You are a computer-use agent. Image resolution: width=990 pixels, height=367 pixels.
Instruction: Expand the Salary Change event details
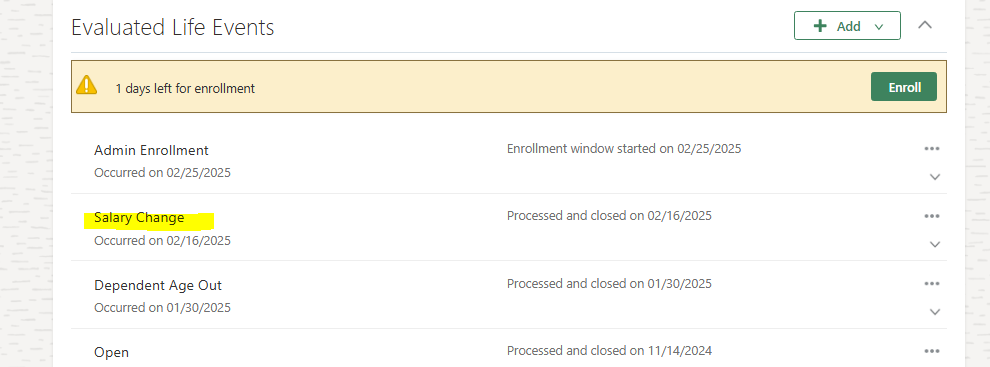pos(935,244)
